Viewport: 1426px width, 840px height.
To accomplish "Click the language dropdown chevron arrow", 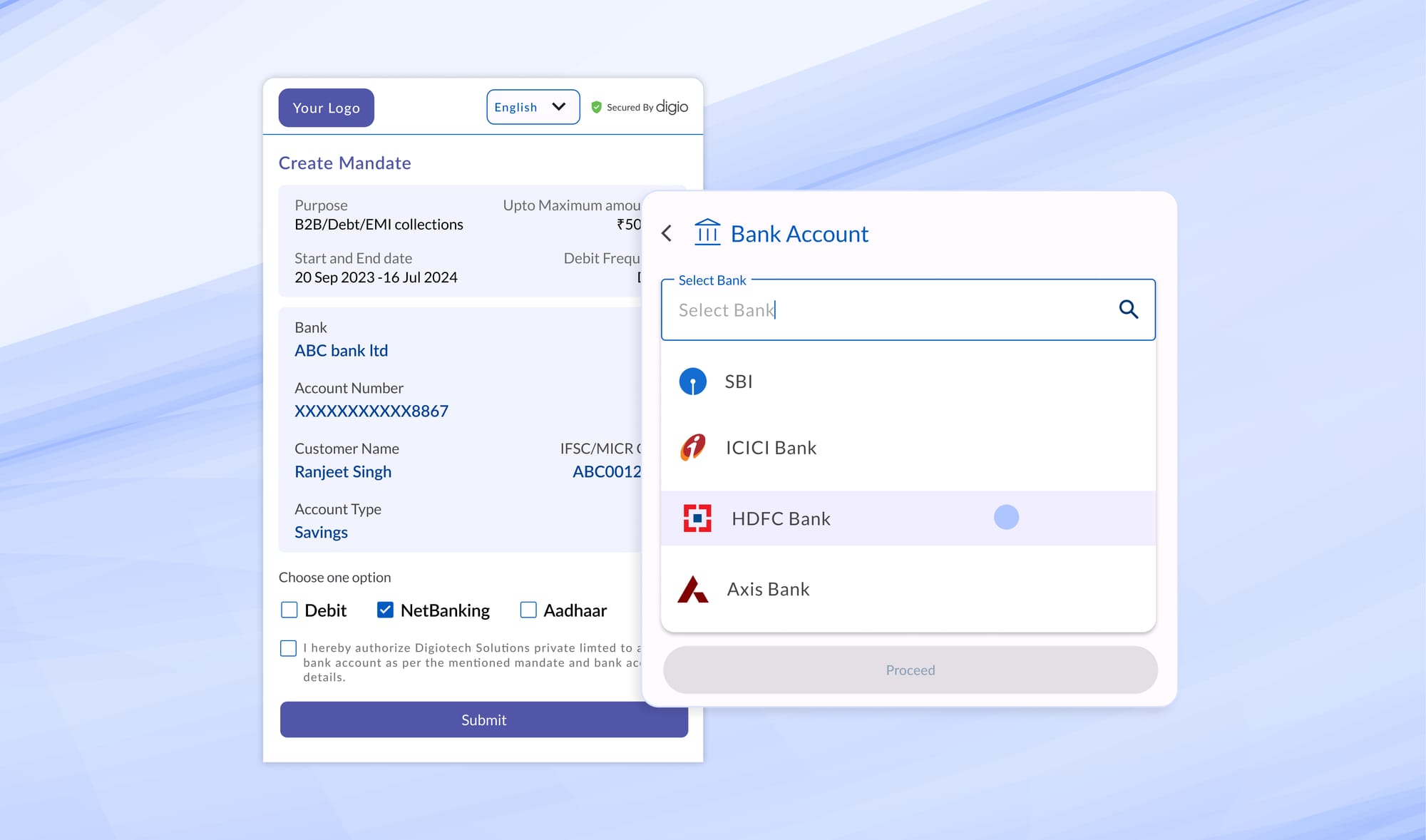I will pos(559,107).
